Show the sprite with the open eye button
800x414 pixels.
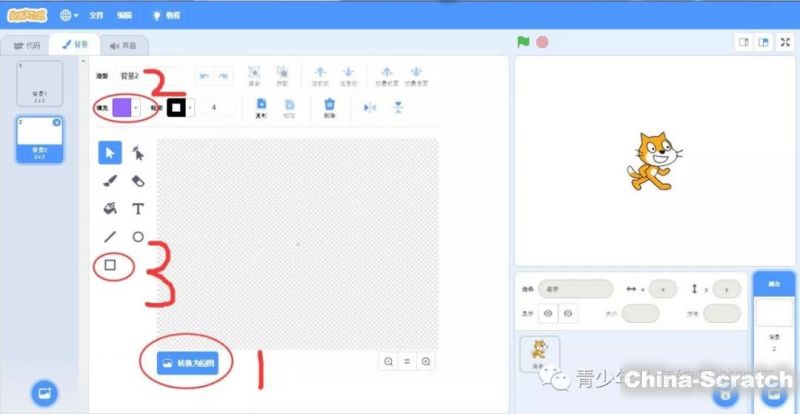coord(547,313)
